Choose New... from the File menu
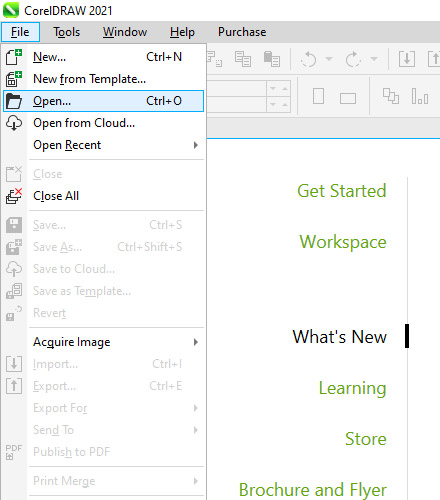Viewport: 440px width, 500px height. point(103,57)
